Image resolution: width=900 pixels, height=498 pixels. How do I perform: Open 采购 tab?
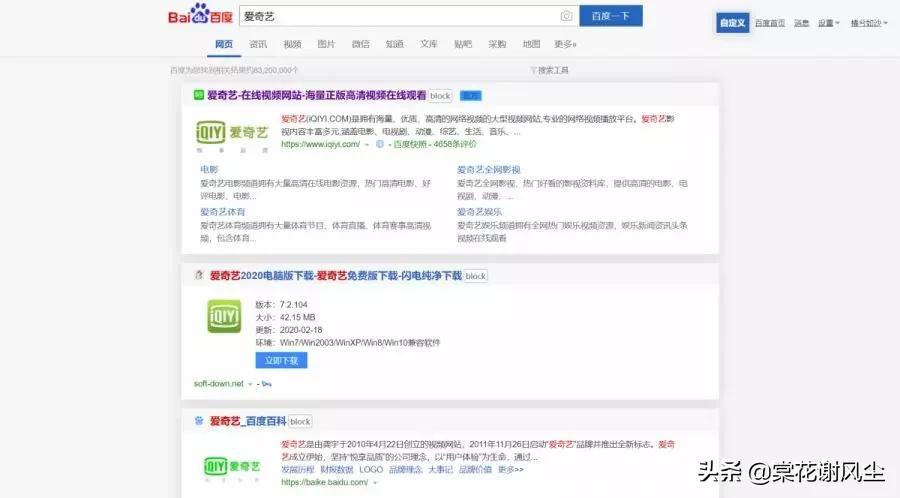(497, 44)
